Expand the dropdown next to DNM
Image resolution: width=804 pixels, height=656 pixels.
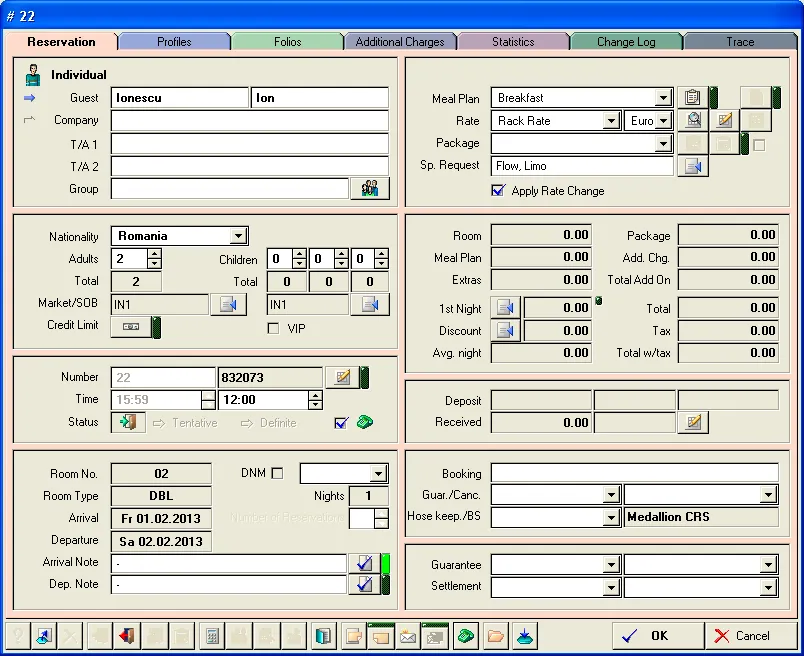[378, 473]
